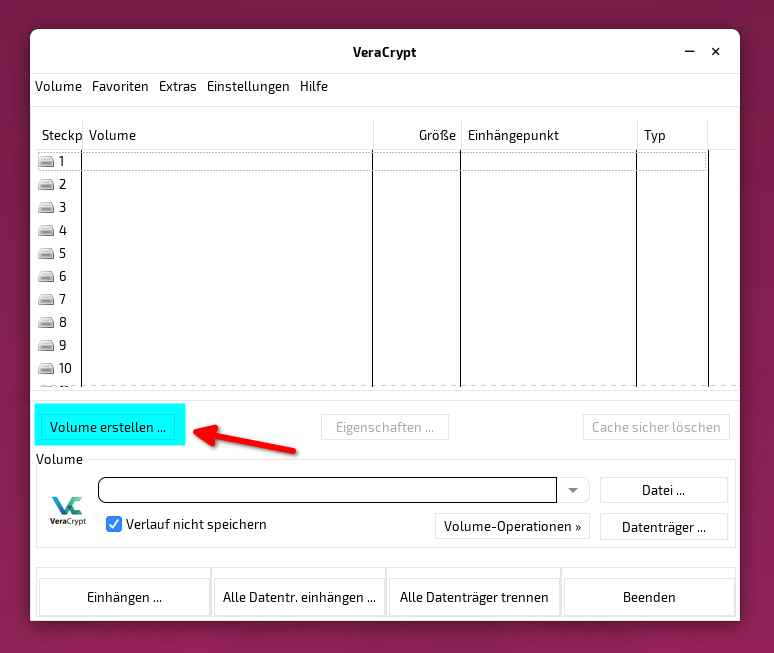This screenshot has width=774, height=653.
Task: Click the Datei button
Action: [x=664, y=490]
